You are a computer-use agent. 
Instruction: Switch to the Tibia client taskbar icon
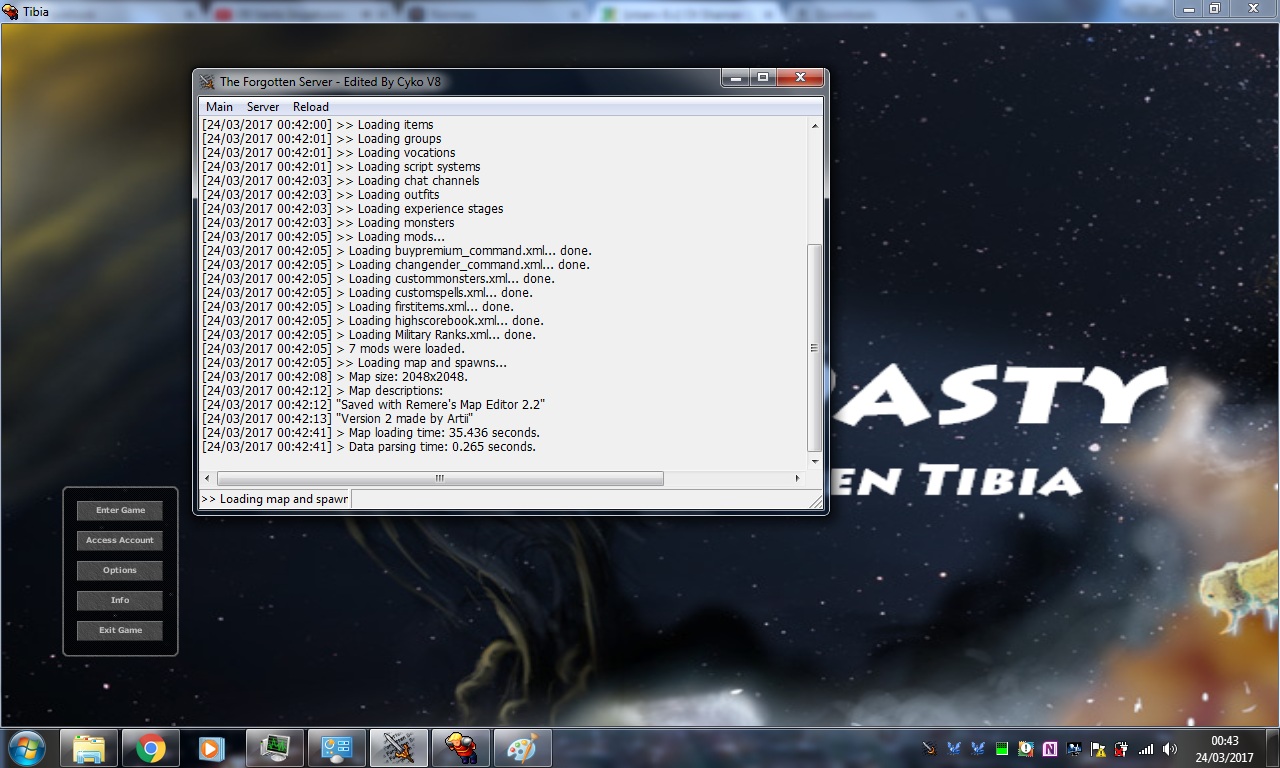[461, 748]
